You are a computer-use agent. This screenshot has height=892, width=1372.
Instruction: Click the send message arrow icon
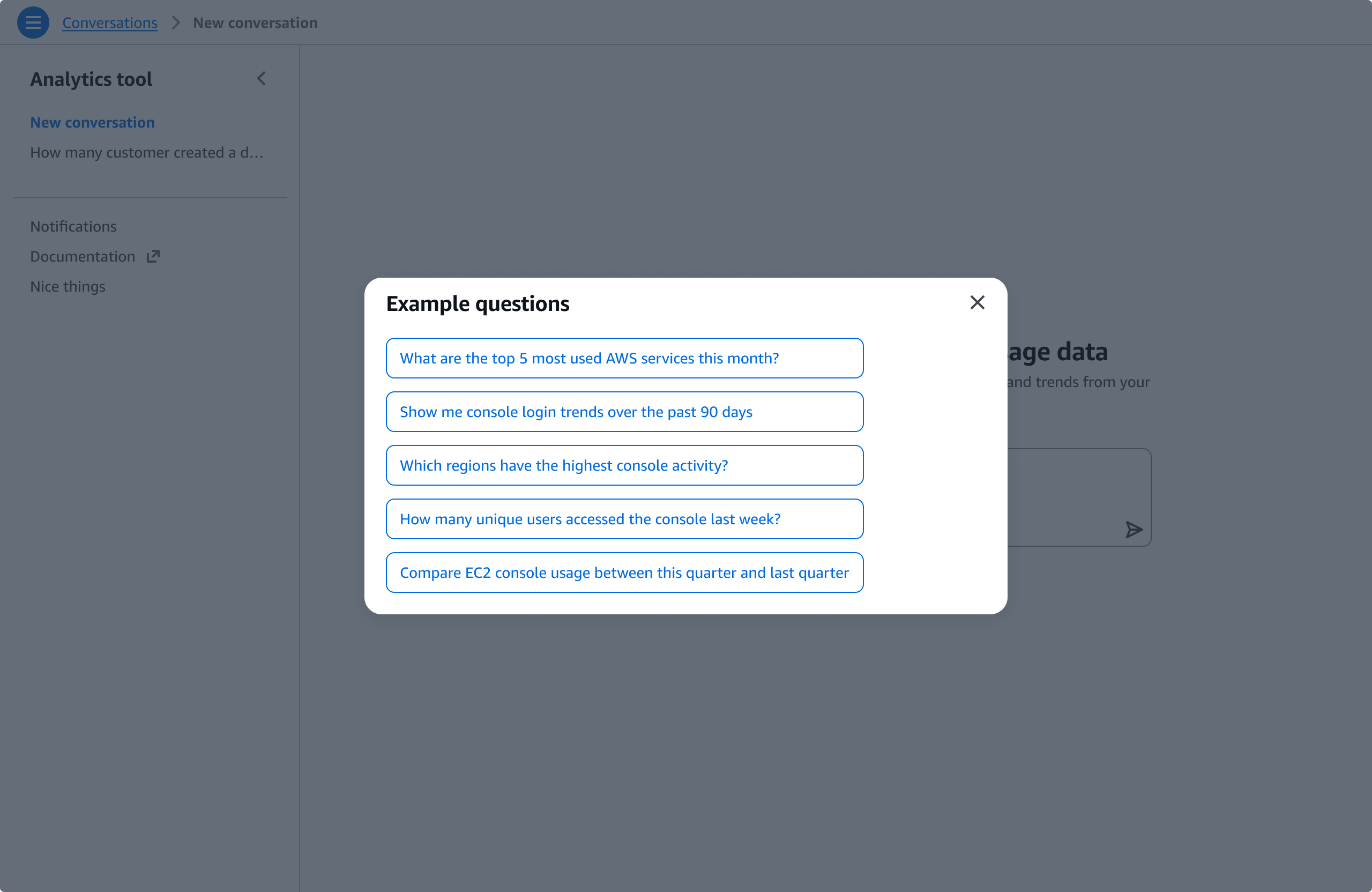[x=1134, y=529]
